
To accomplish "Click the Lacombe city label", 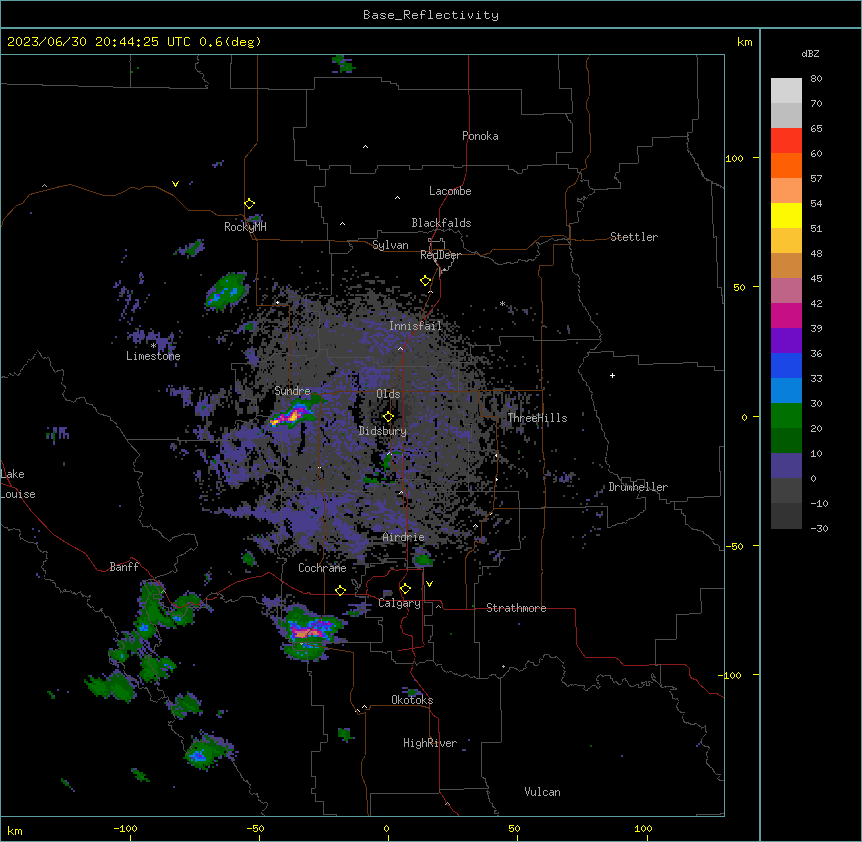I will (x=450, y=191).
